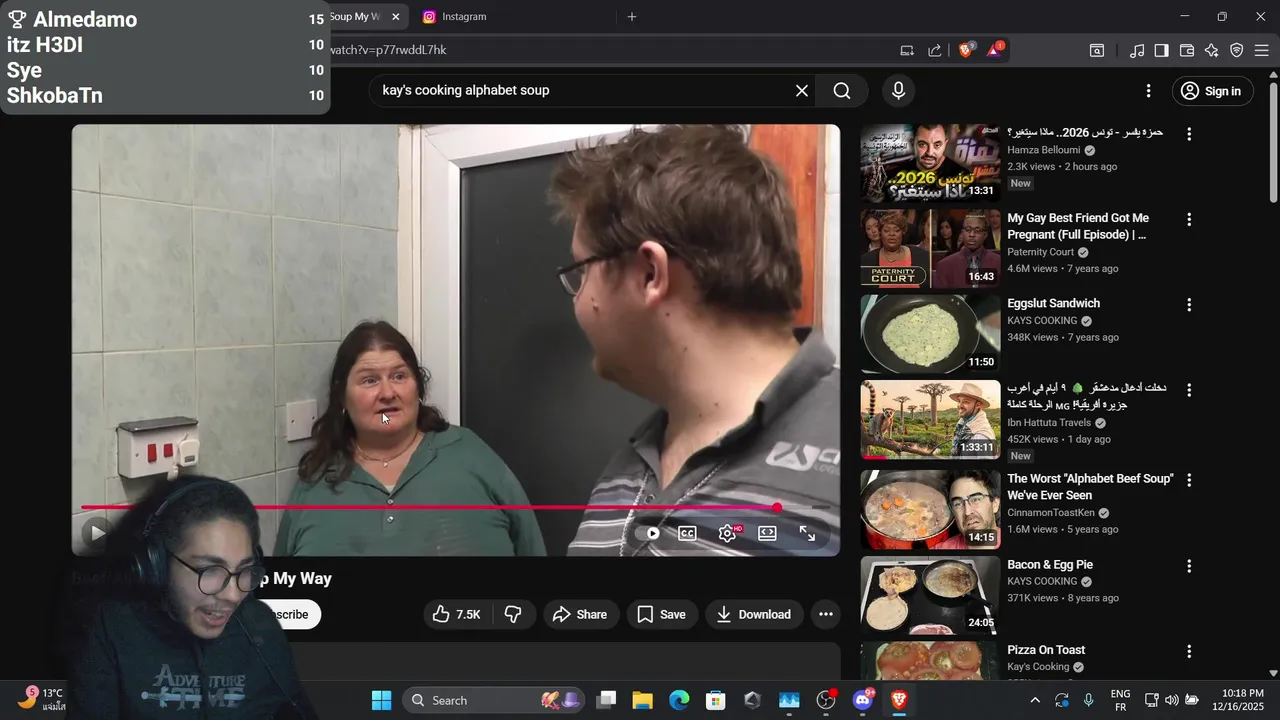Open options menu for Pizza On Toast

point(1189,651)
